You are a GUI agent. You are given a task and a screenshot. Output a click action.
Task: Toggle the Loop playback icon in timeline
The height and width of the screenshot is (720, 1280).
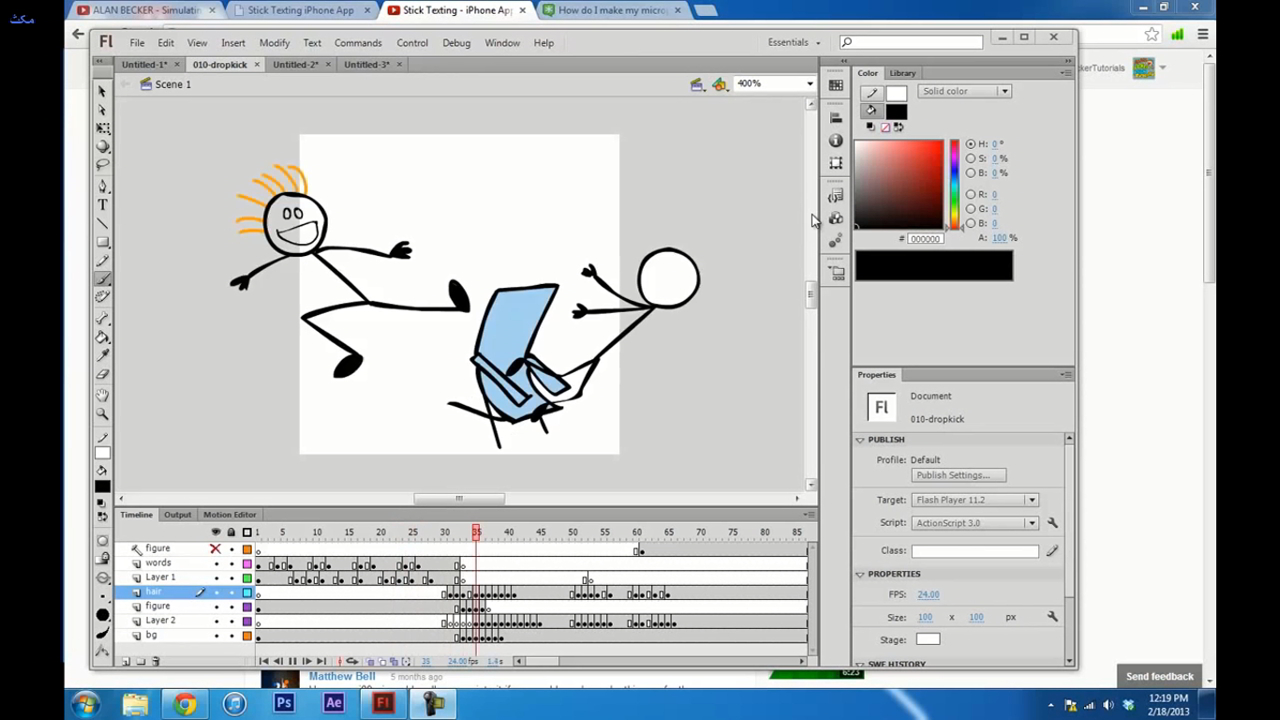pos(352,661)
